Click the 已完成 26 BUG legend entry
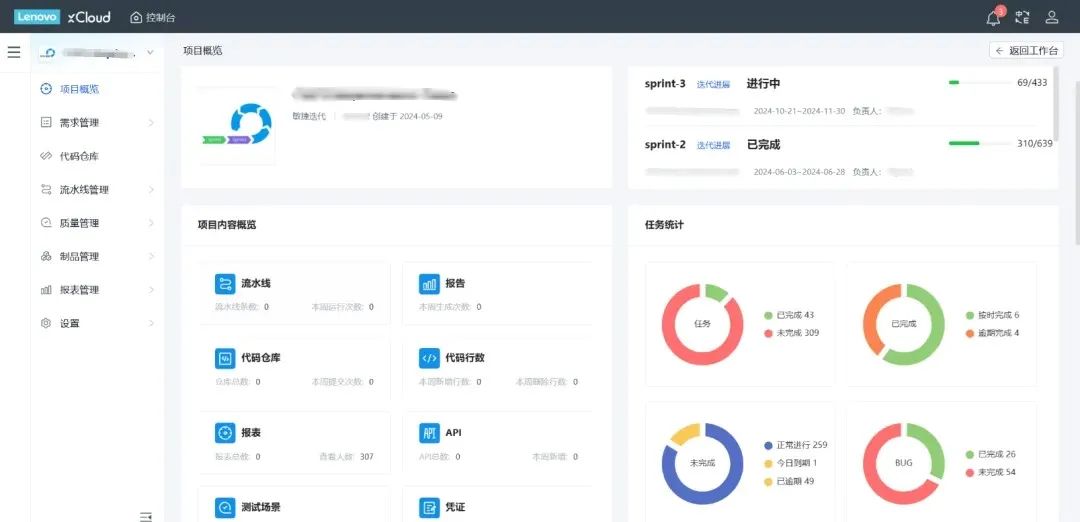Image resolution: width=1080 pixels, height=522 pixels. tap(990, 455)
